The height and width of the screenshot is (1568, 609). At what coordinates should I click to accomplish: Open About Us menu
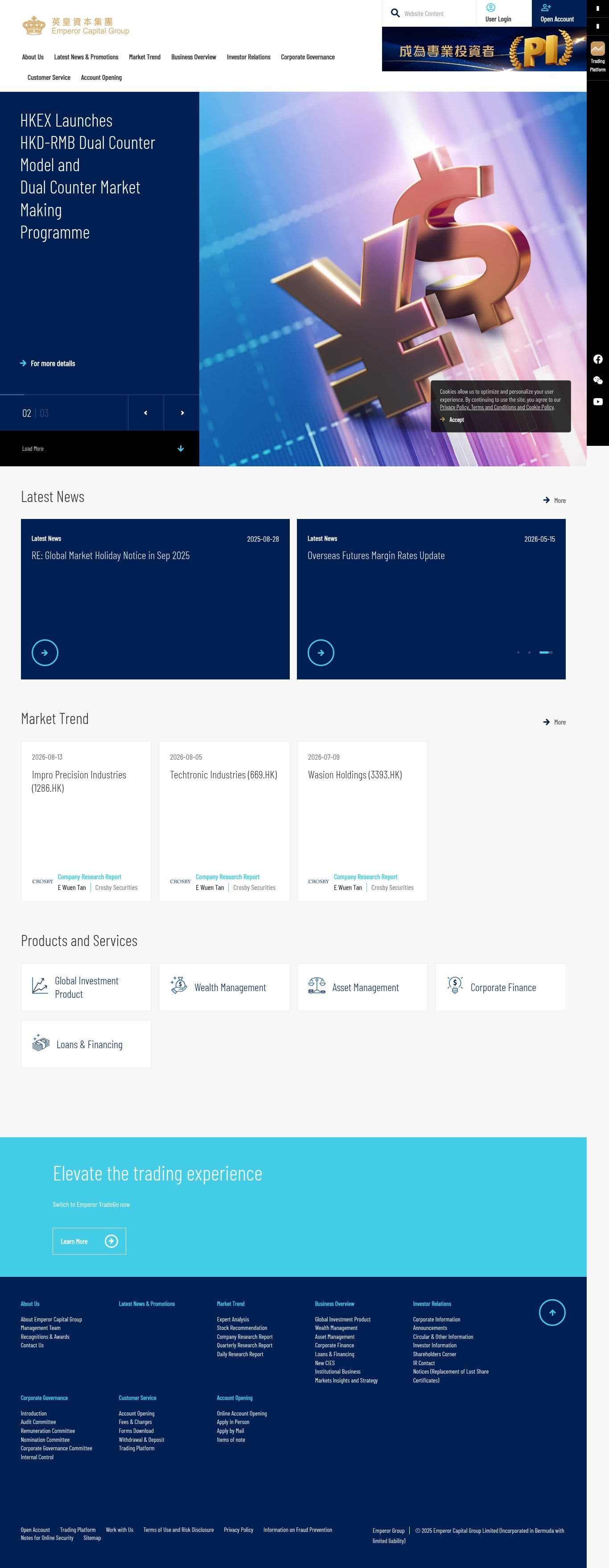point(33,57)
